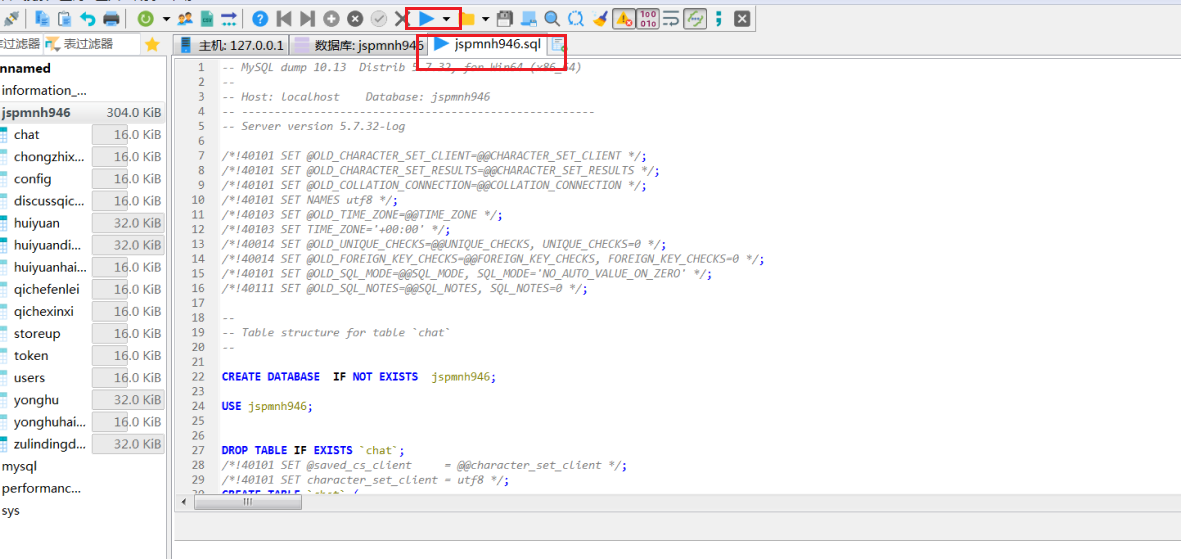Toggle the green semicolon delimiter button

719,18
